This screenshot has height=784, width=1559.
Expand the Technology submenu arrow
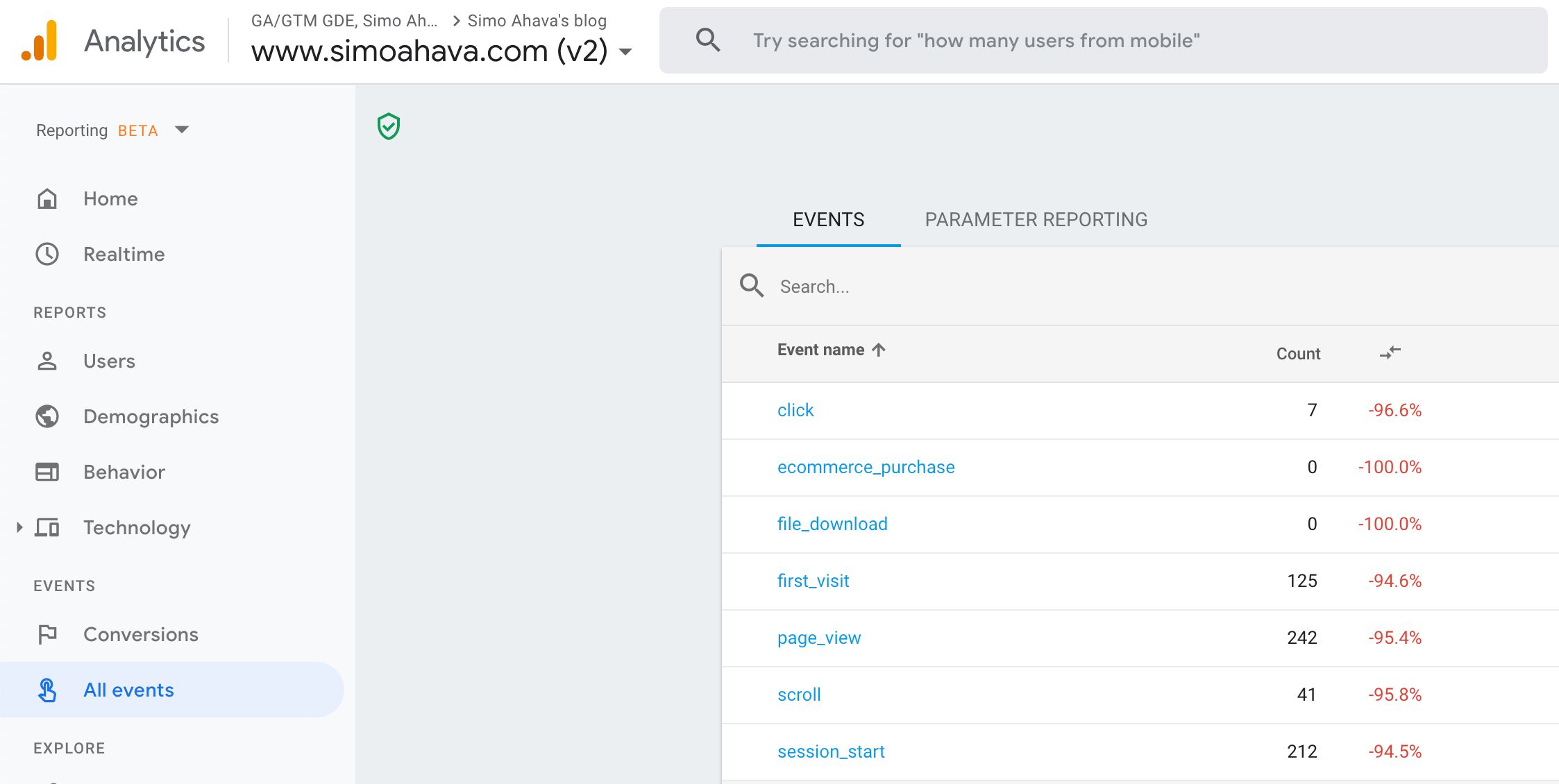(19, 528)
